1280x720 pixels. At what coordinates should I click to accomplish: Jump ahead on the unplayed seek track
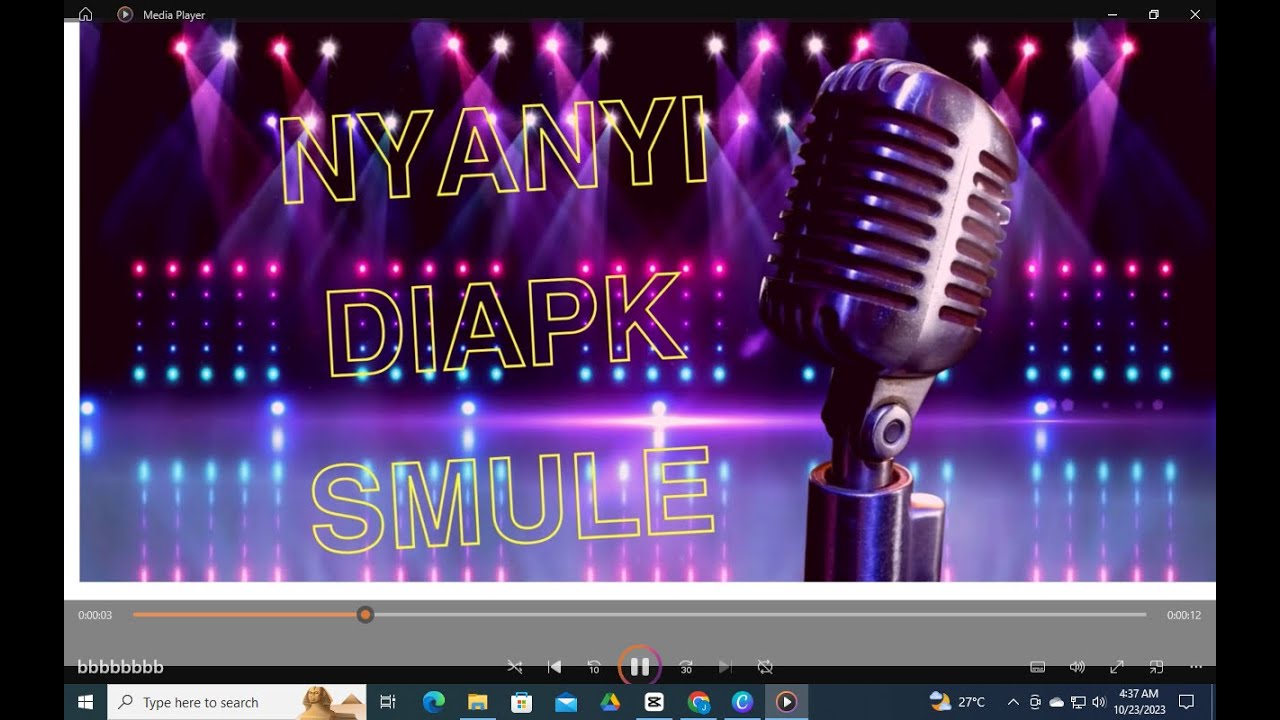(760, 614)
